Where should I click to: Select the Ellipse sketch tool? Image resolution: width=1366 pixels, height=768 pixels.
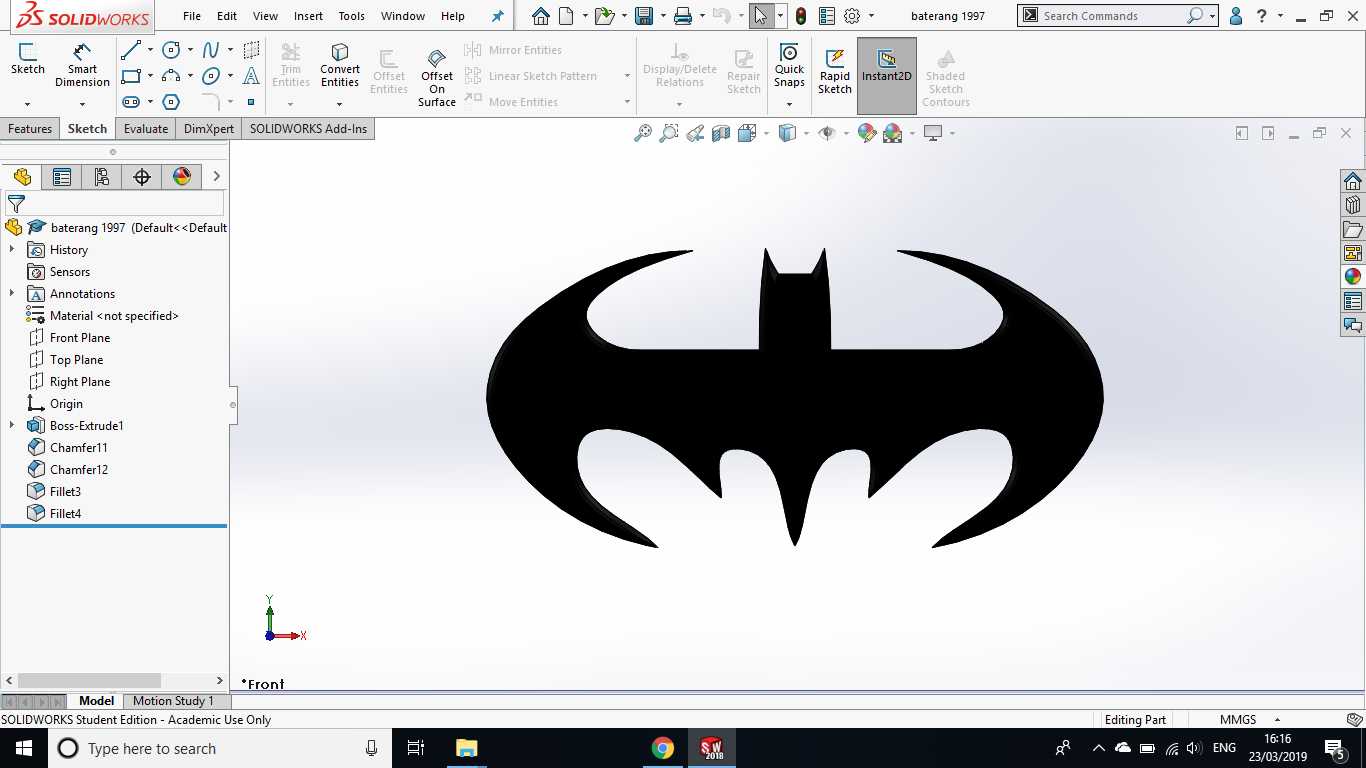211,76
